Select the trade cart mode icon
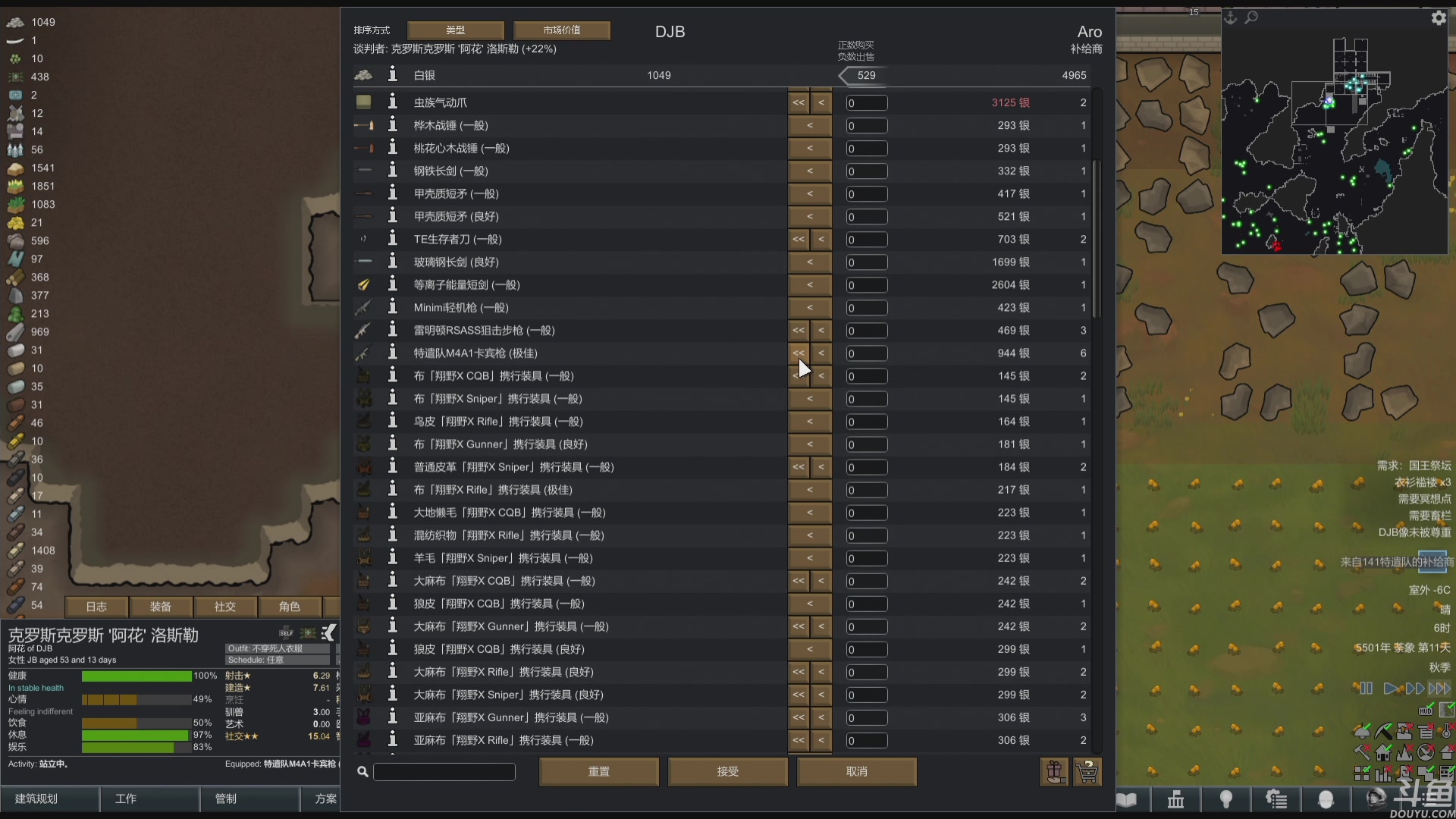Viewport: 1456px width, 819px height. (1087, 772)
